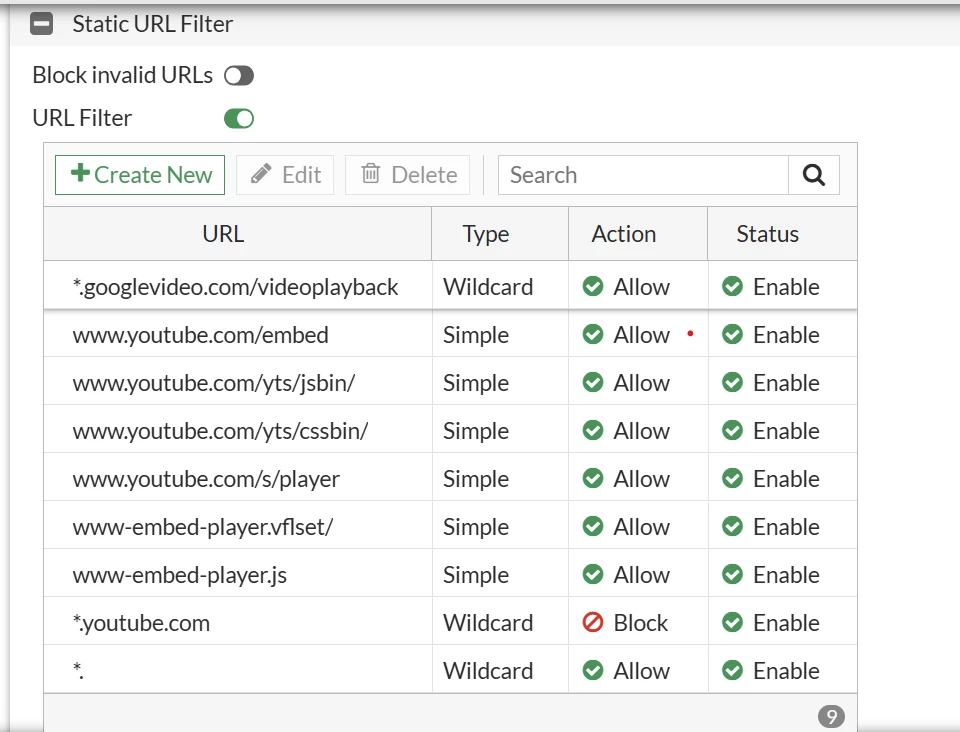The height and width of the screenshot is (732, 960).
Task: Click Enable status icon in www-embed-player.js row
Action: pos(732,574)
